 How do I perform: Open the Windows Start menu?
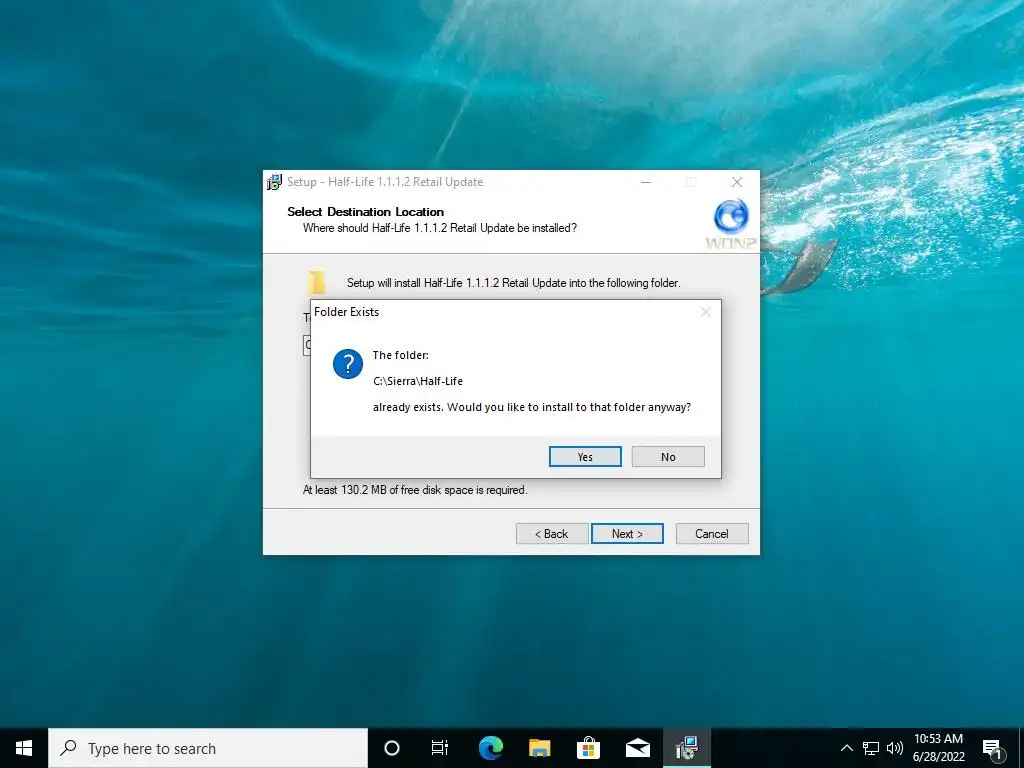[x=24, y=748]
